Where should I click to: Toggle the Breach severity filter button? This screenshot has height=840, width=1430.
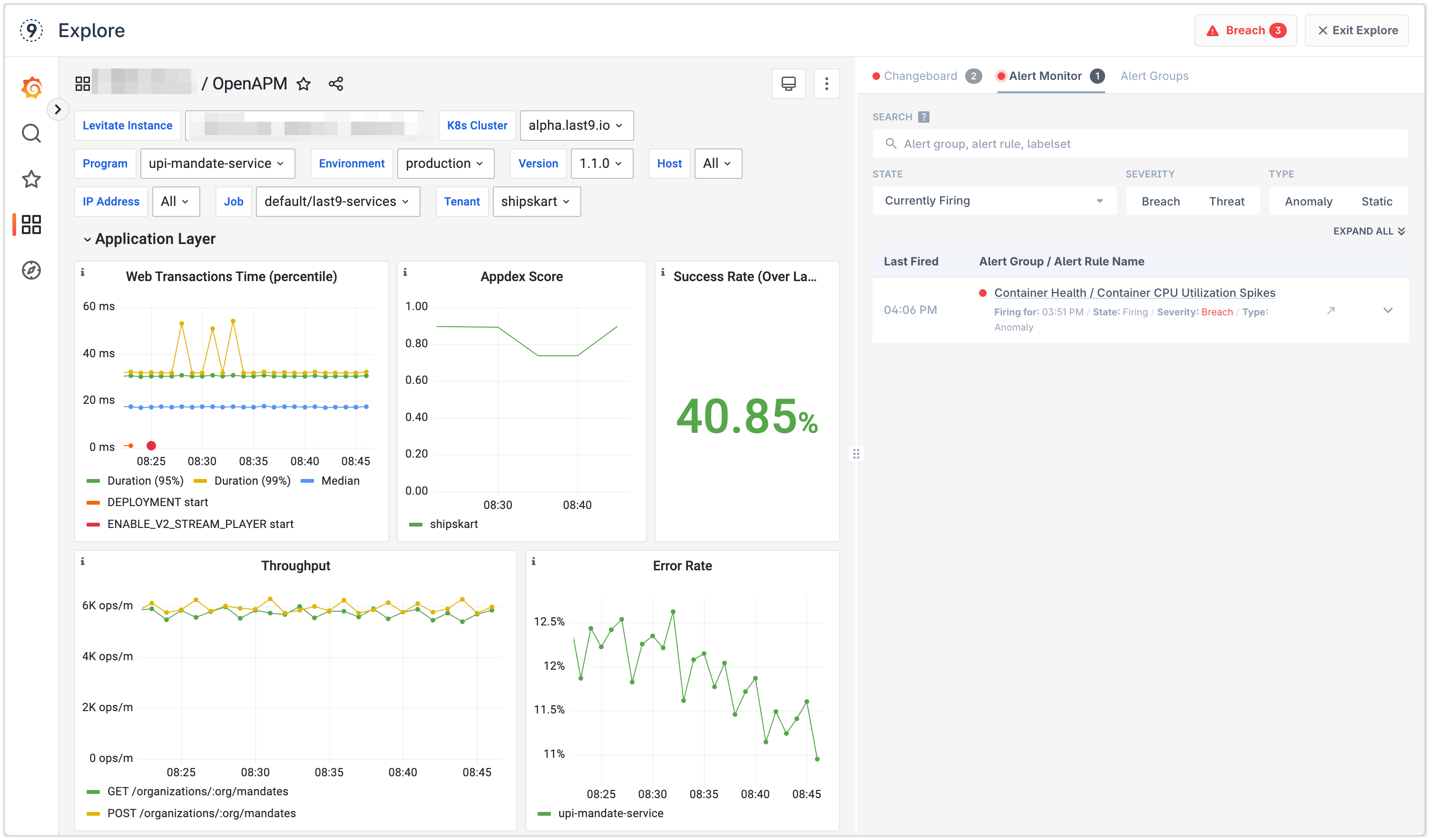click(1160, 201)
